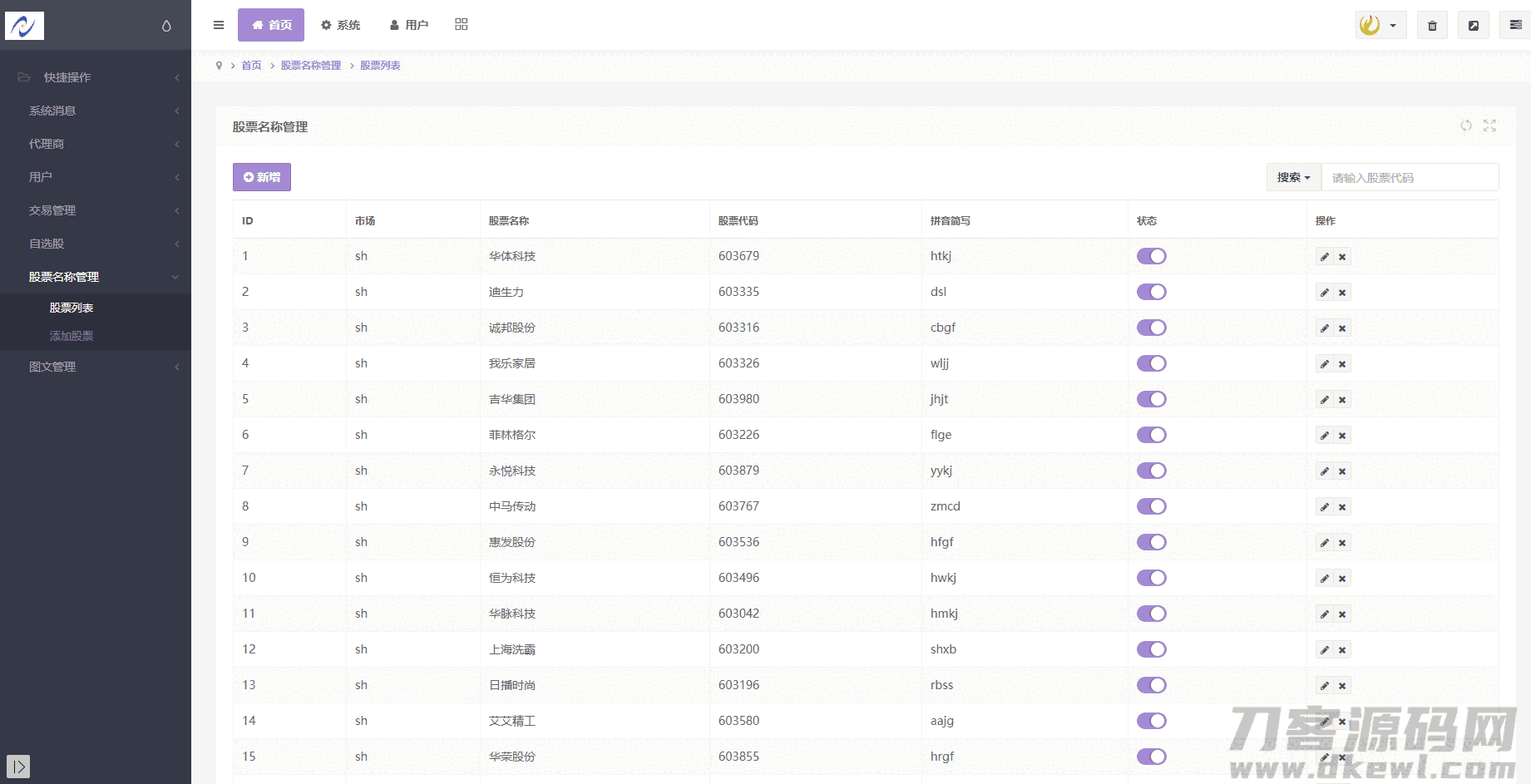1531x784 pixels.
Task: Click sidebar collapse icon at bottom left
Action: 18,767
